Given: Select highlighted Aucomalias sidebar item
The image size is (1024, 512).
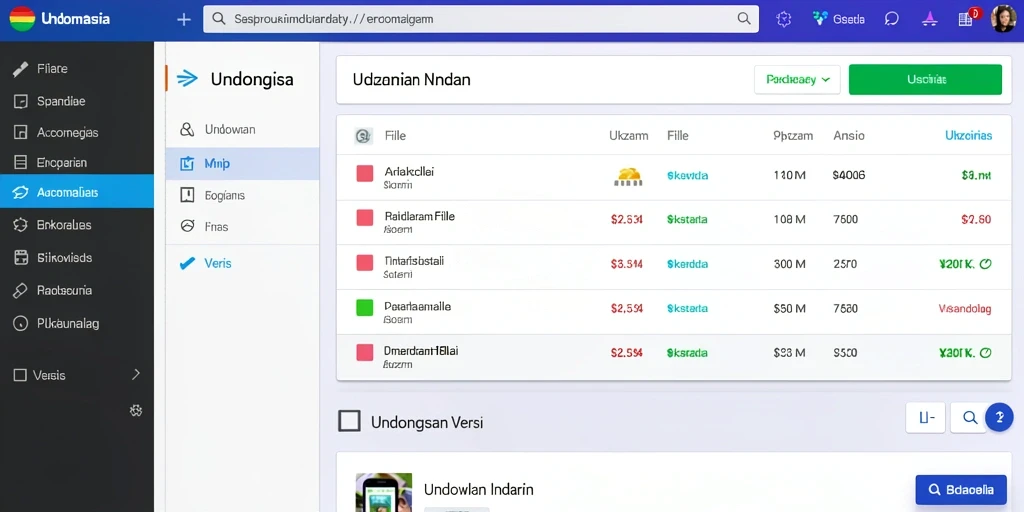Looking at the screenshot, I should click(x=76, y=191).
